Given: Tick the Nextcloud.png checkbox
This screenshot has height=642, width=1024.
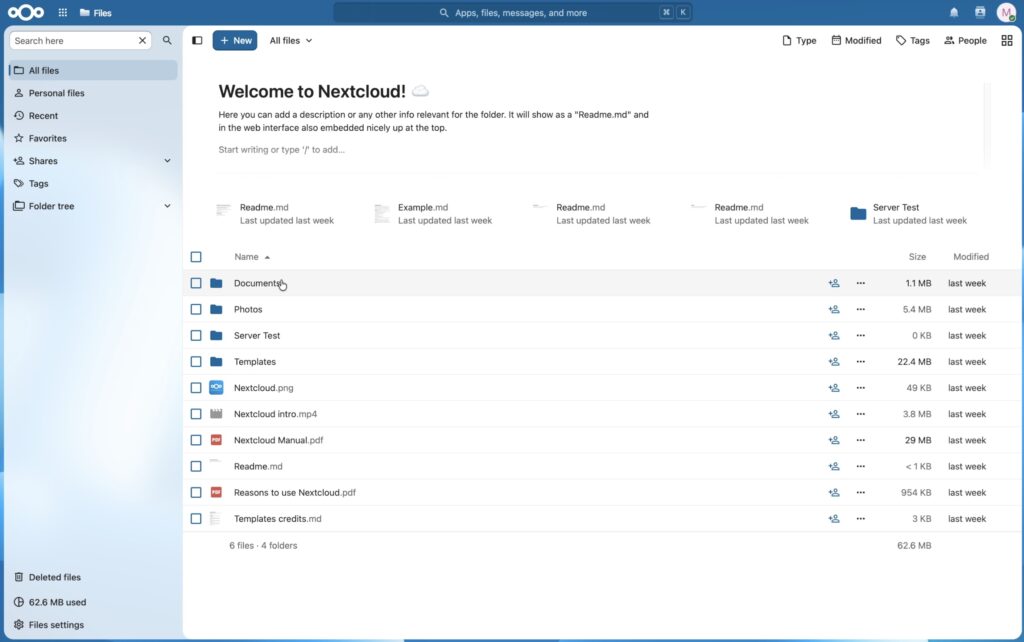Looking at the screenshot, I should click(x=196, y=388).
